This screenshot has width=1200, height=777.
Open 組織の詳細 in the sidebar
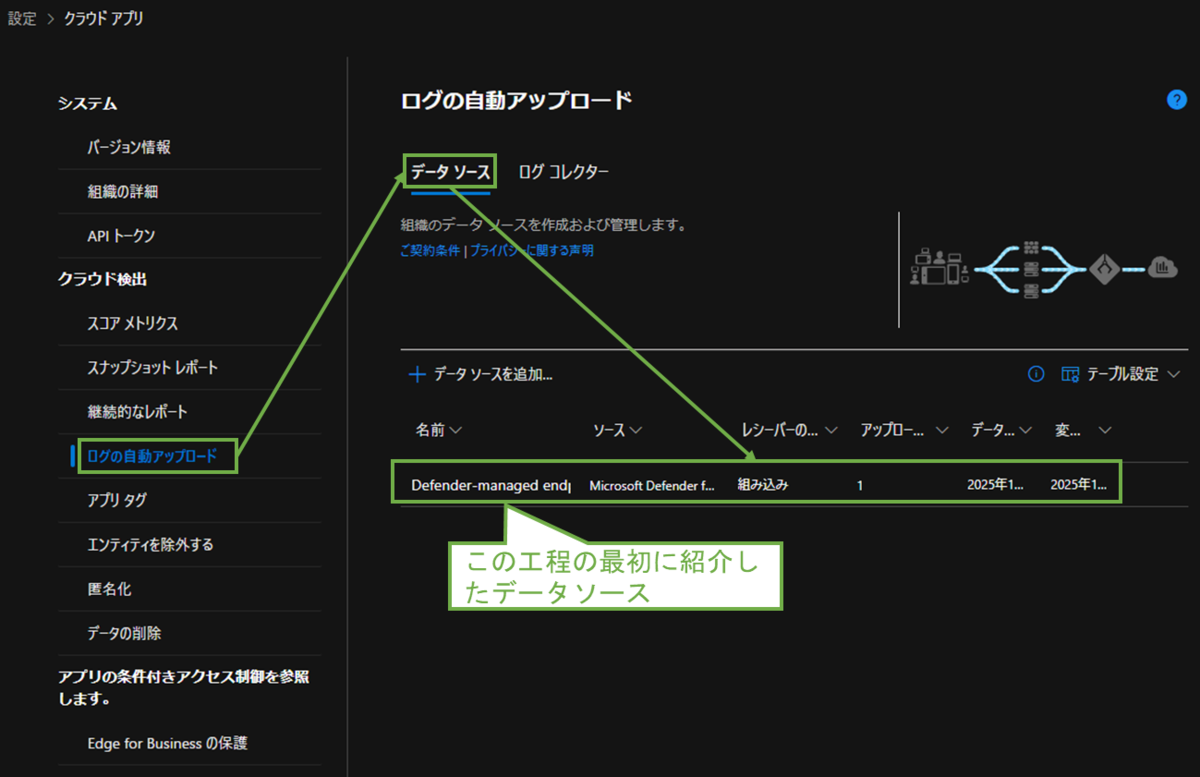pos(122,192)
